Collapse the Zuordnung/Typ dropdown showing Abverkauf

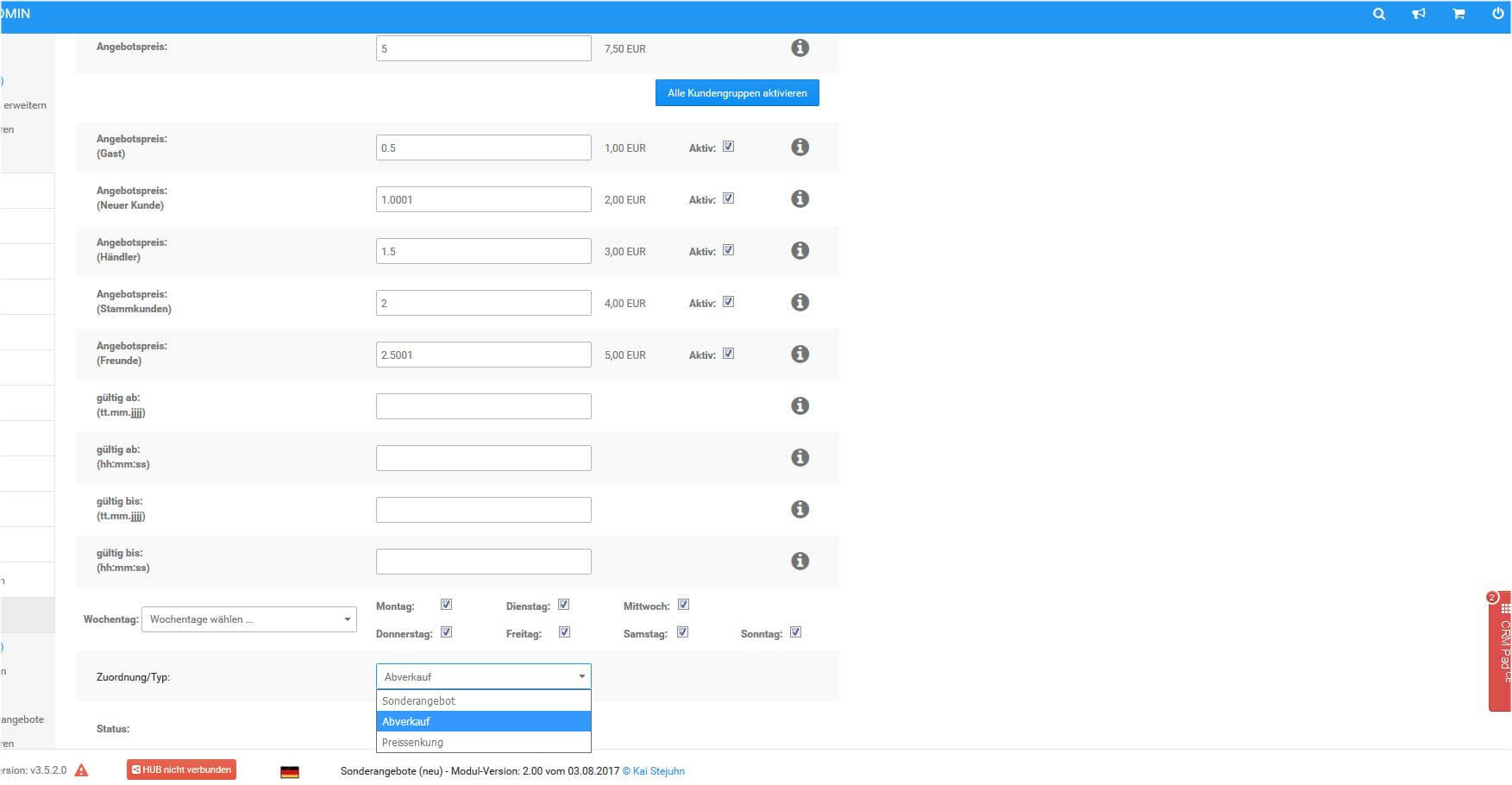click(483, 677)
